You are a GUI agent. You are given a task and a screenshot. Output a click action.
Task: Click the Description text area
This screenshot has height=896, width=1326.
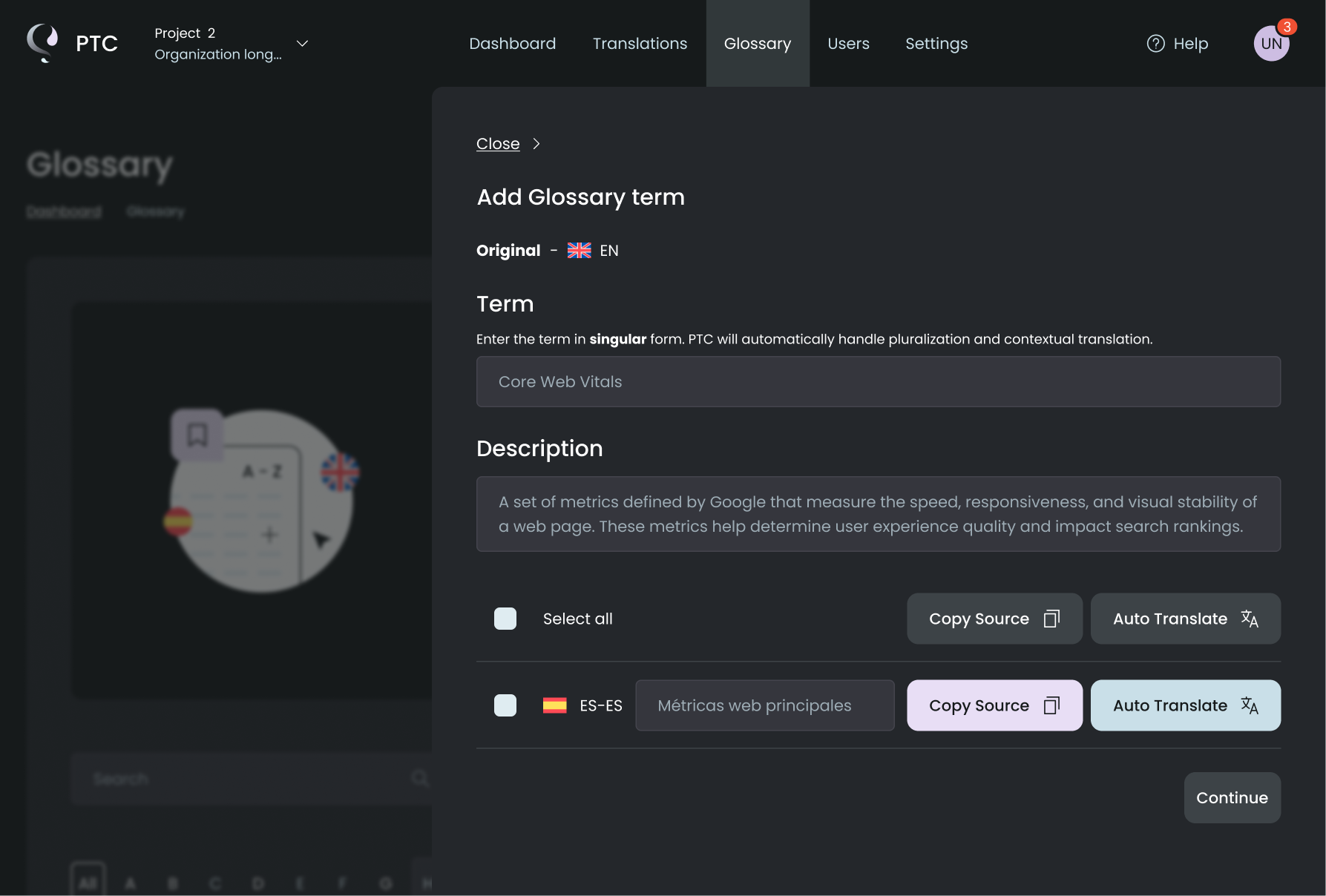point(878,514)
